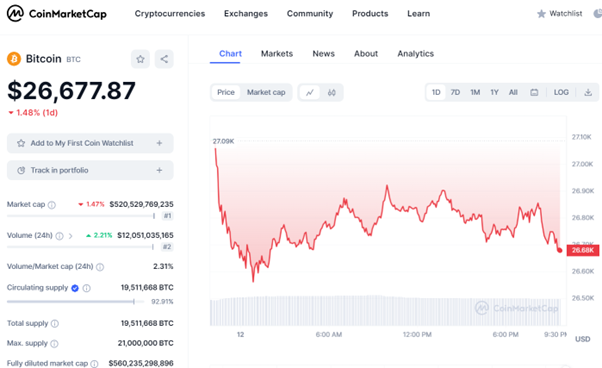Screen dimensions: 602x368
Task: Select the line chart icon
Action: click(310, 92)
